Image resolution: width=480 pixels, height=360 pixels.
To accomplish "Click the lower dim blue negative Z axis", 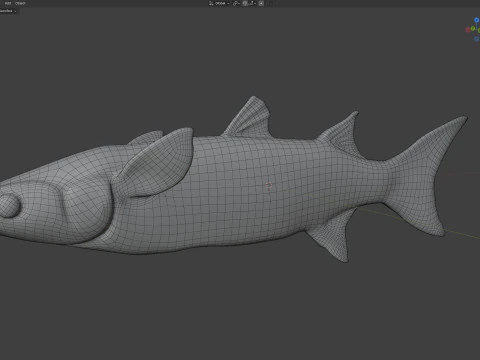I will coord(476,39).
